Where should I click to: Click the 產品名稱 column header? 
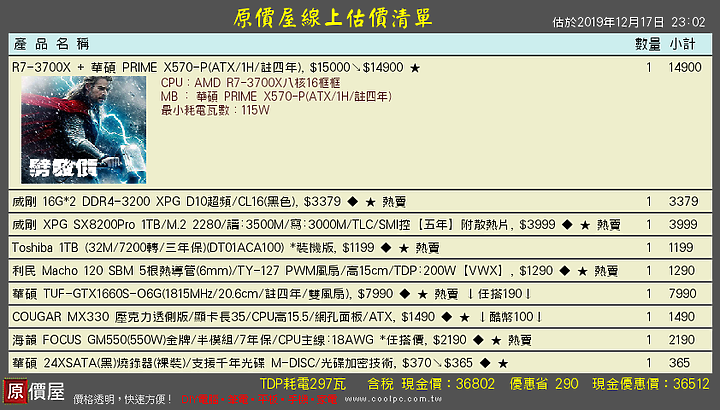(x=51, y=44)
